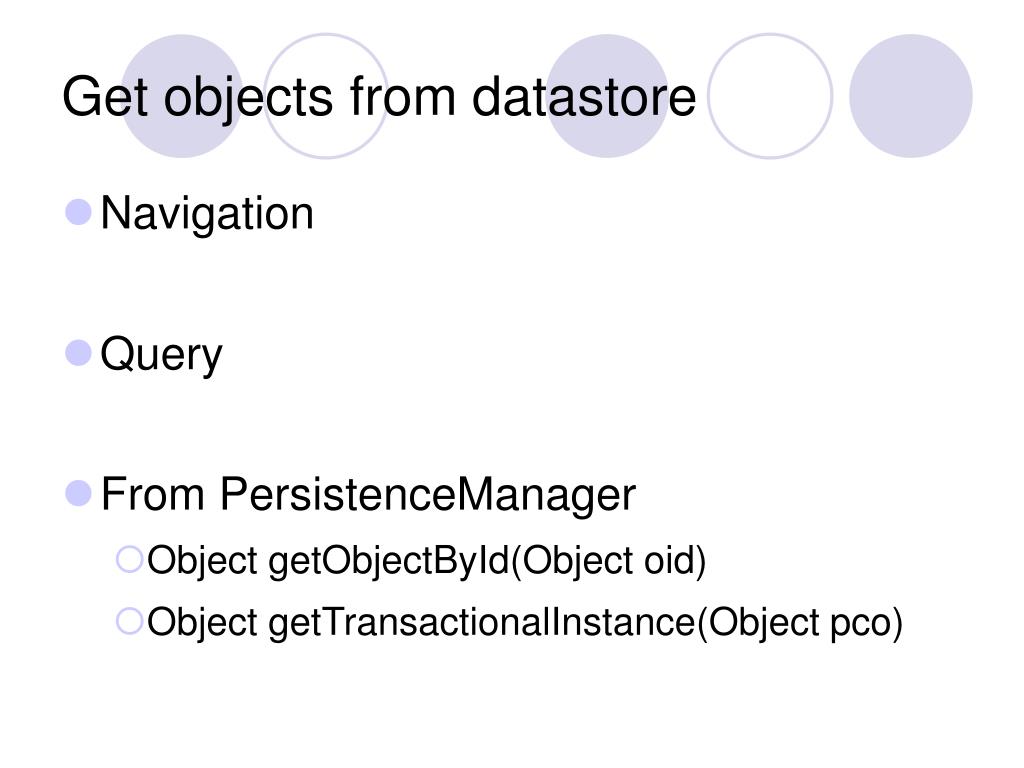Click the hollow bullet beside getTransactionalInstance
Image resolution: width=1024 pixels, height=768 pixels.
129,621
